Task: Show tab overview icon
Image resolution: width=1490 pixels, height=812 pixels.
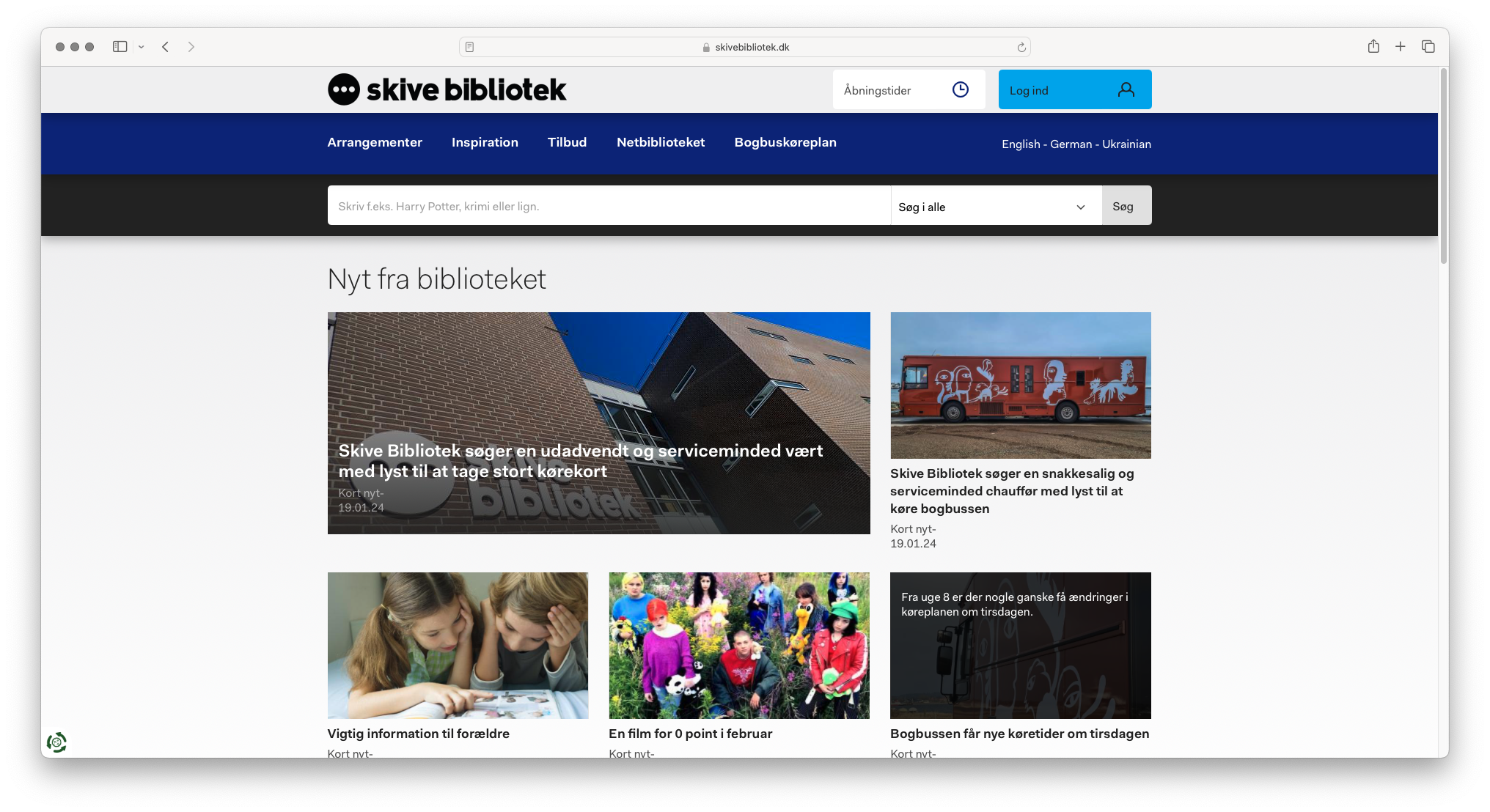Action: tap(1428, 46)
